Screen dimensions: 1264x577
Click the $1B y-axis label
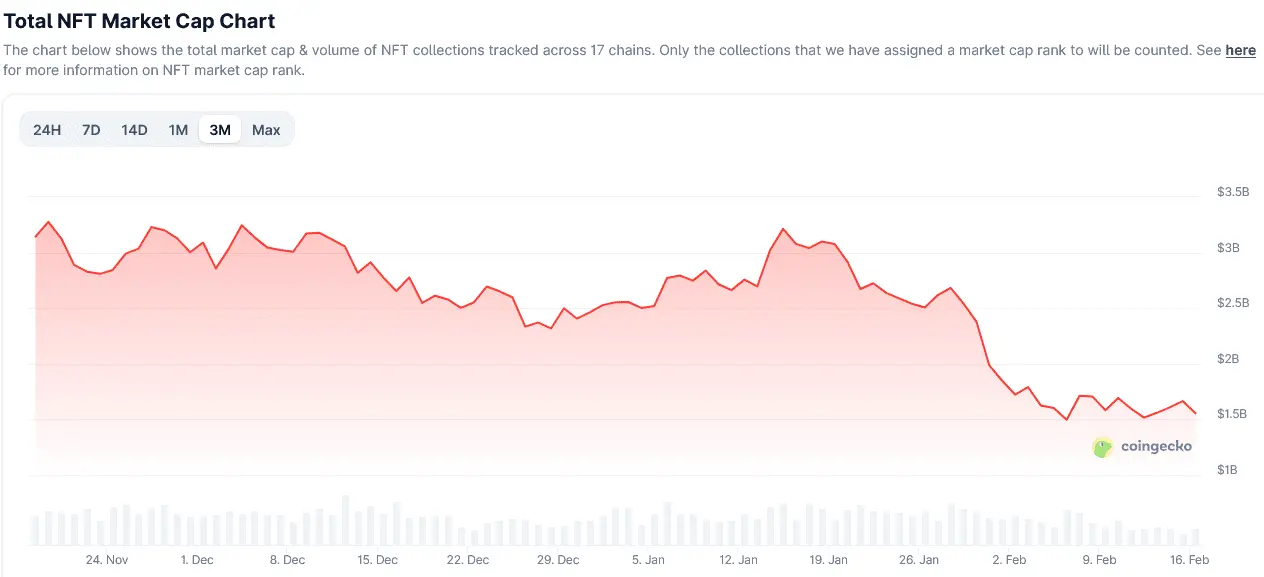point(1227,470)
